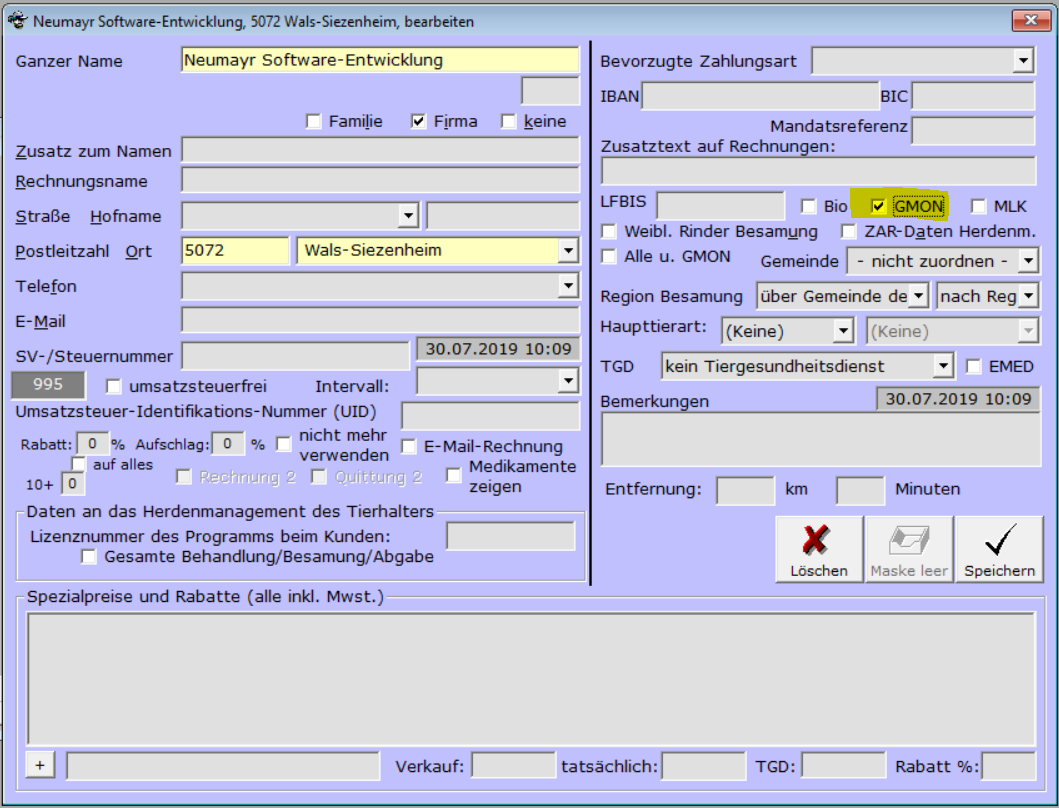Viewport: 1059px width, 808px height.
Task: Uncheck the GMON checkbox
Action: point(878,206)
